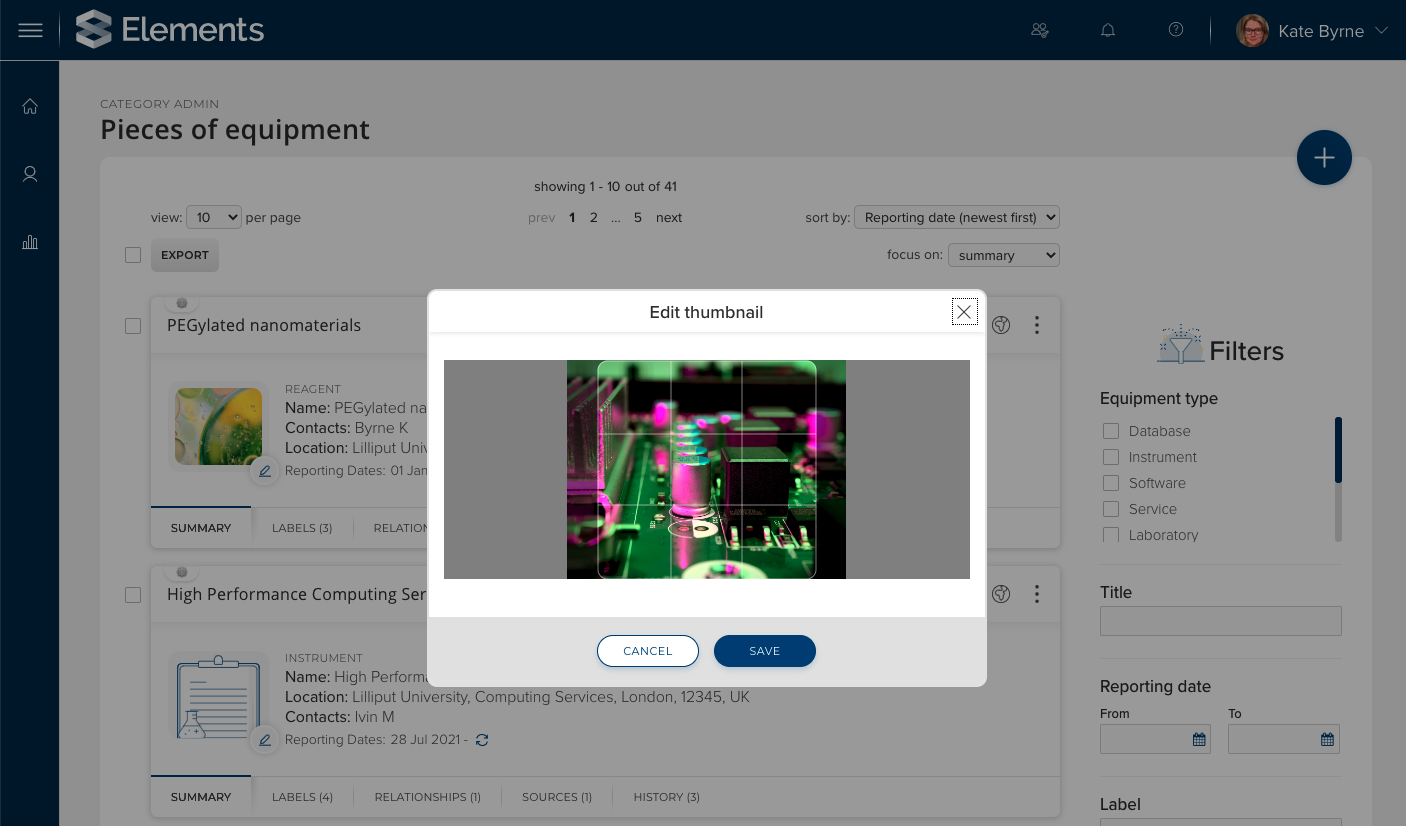The height and width of the screenshot is (826, 1406).
Task: Click calendar icon for Reporting date From
Action: tap(1199, 739)
